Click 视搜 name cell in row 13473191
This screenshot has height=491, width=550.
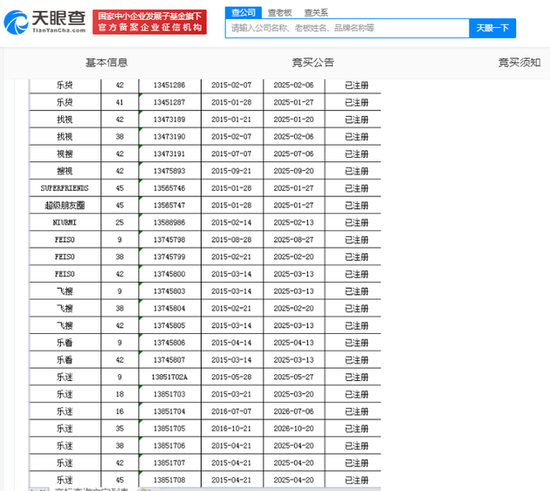65,154
